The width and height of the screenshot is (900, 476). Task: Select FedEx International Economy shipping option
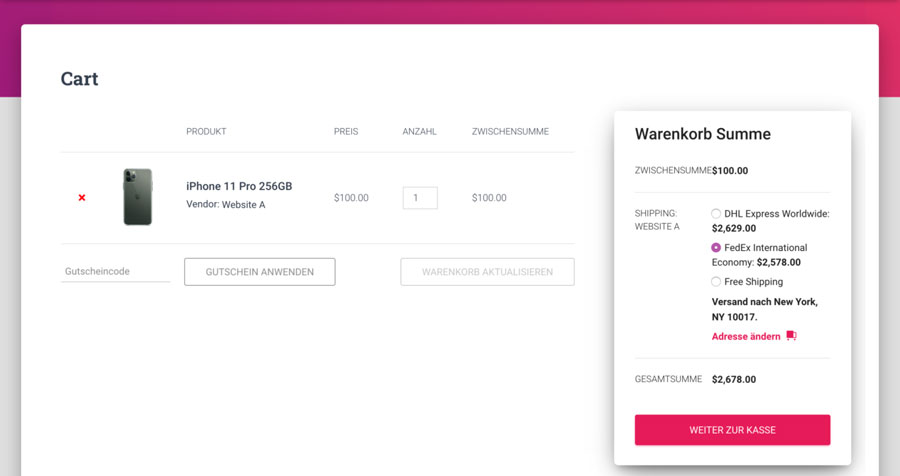coord(716,247)
